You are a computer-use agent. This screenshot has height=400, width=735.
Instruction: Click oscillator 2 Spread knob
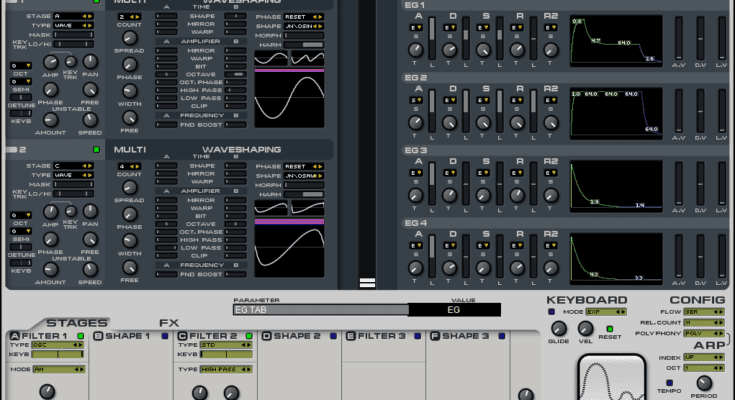point(129,200)
